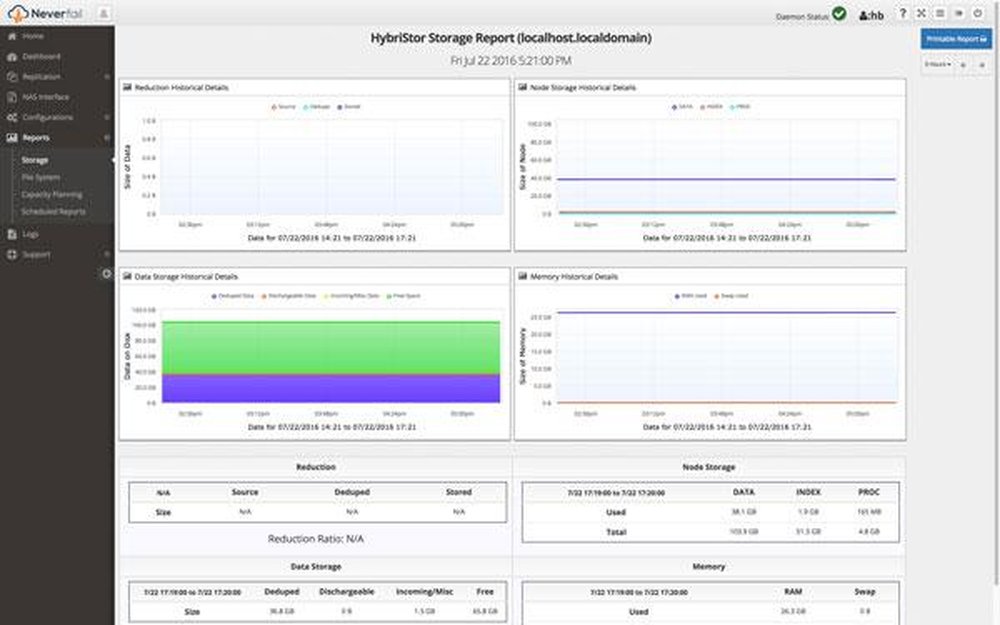Toggle INDEX series in Node Storage legend
This screenshot has width=1000, height=625.
click(x=711, y=107)
